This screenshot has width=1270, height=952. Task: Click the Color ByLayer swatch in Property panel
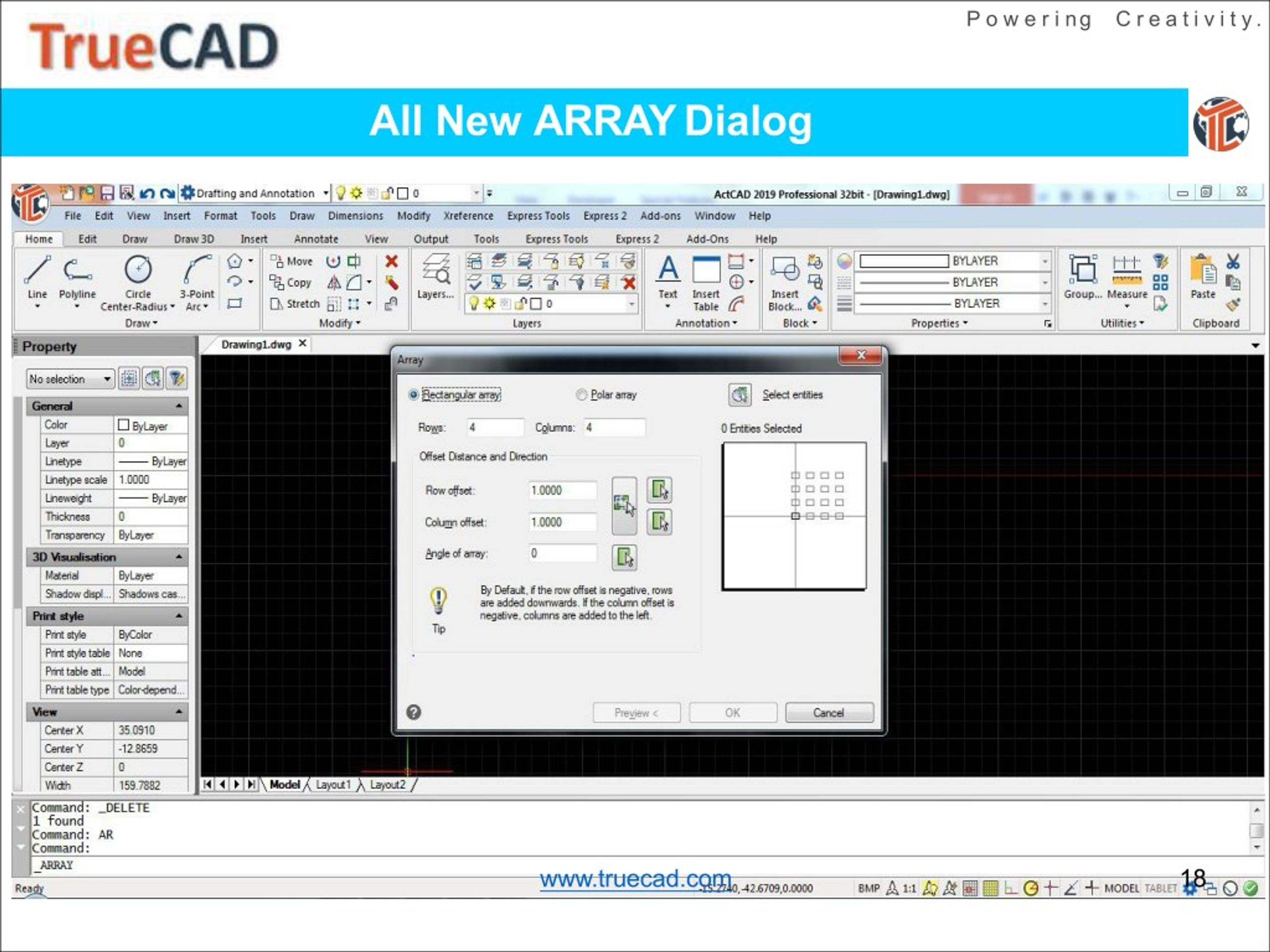[x=123, y=425]
